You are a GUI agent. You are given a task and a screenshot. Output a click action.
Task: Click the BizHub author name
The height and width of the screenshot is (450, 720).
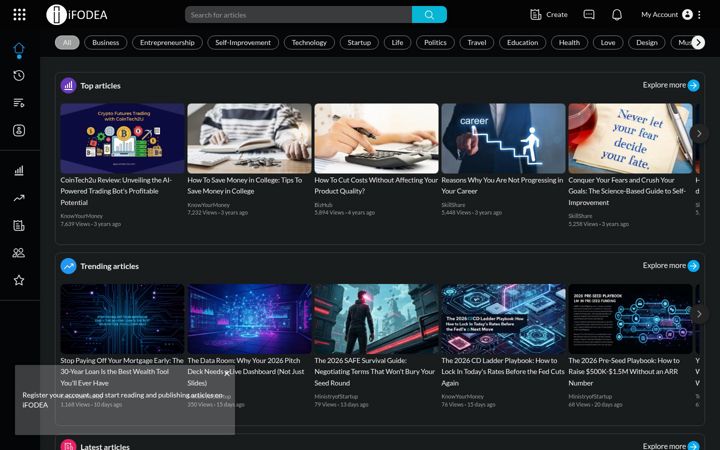coord(323,205)
